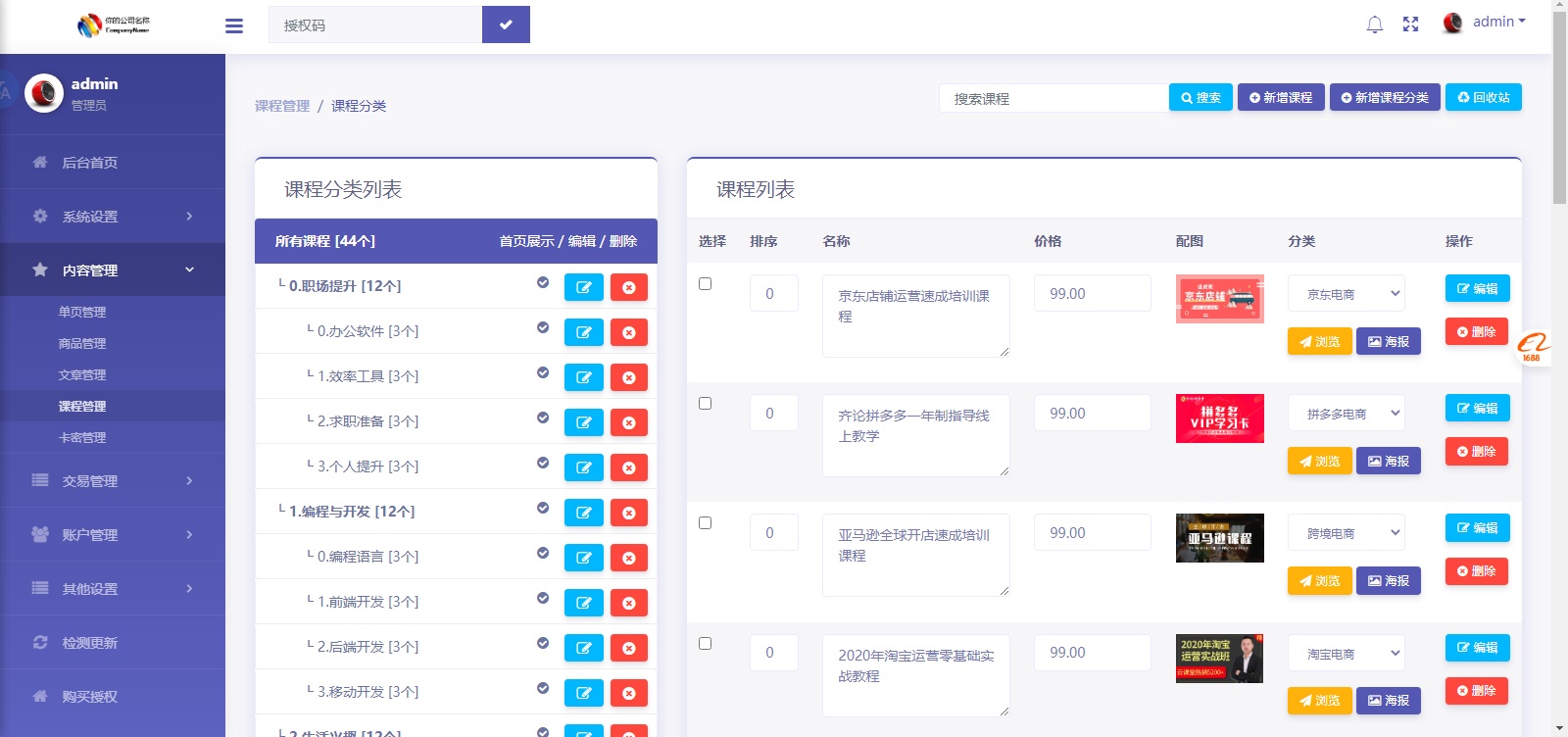Open 淘宝电商 category dropdown
The width and height of the screenshot is (1568, 737).
coord(1347,653)
